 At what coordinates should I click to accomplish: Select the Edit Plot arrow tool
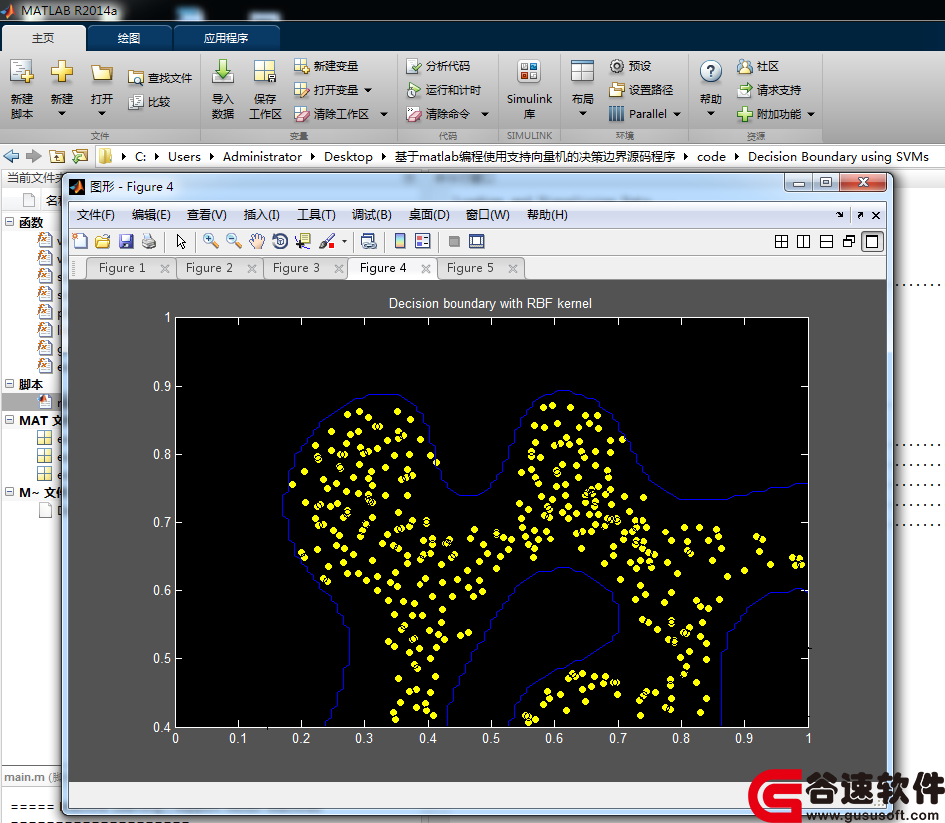[x=181, y=242]
